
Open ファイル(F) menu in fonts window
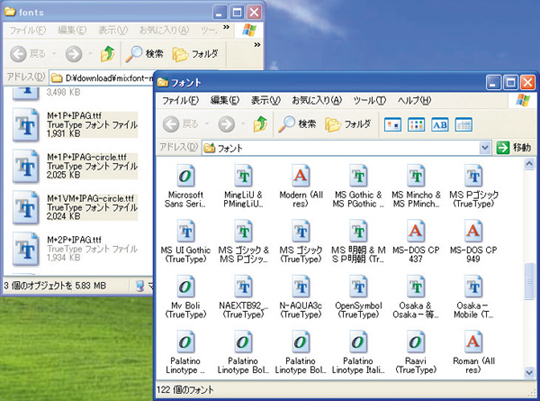(28, 30)
